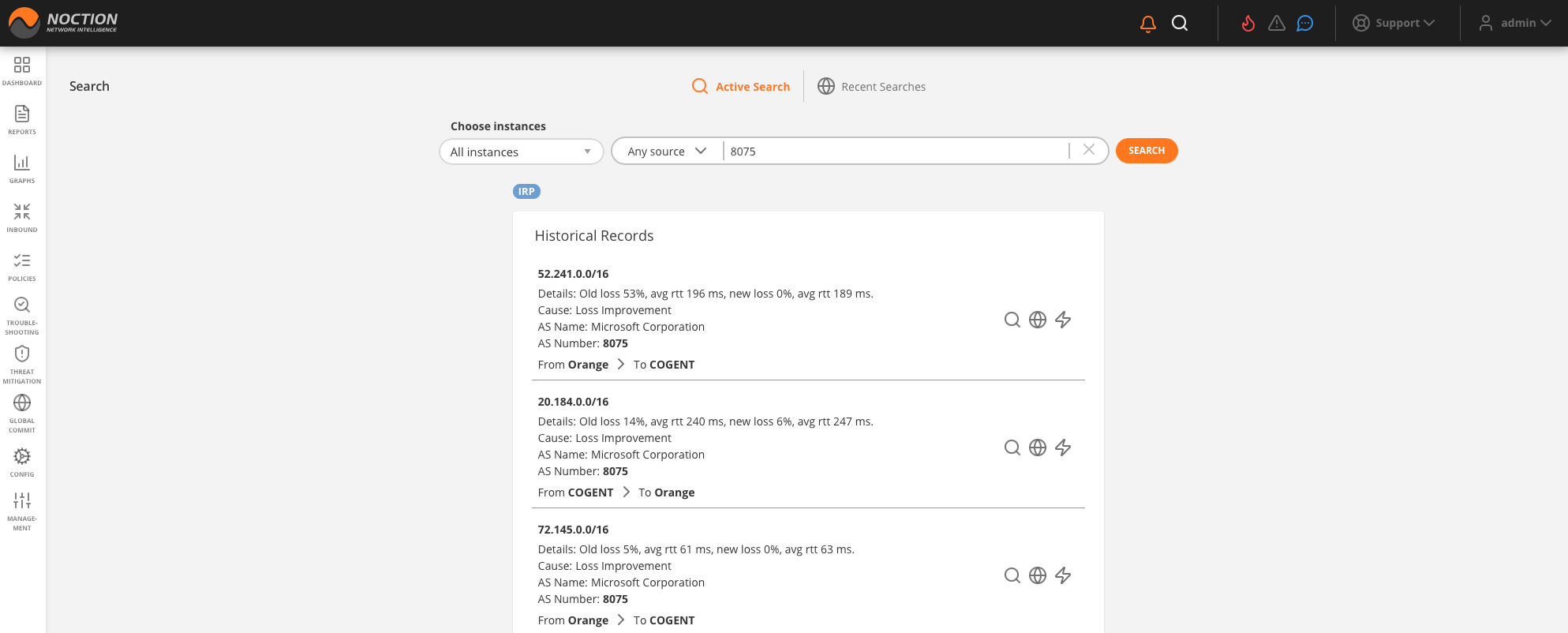
Task: Click lightning icon for 52.241.0.0/16 record
Action: 1063,320
